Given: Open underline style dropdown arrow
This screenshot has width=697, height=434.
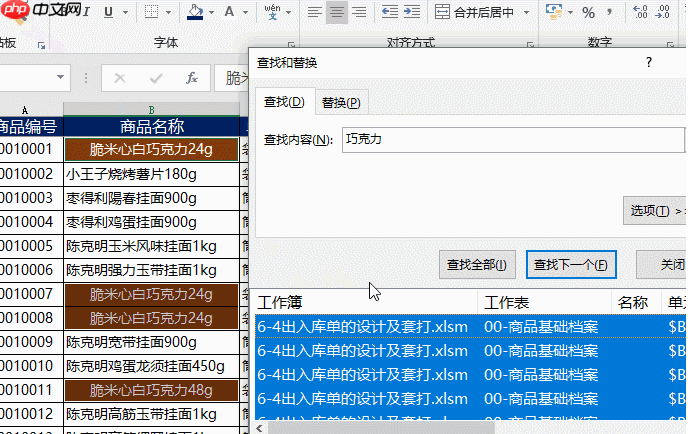Looking at the screenshot, I should click(125, 12).
